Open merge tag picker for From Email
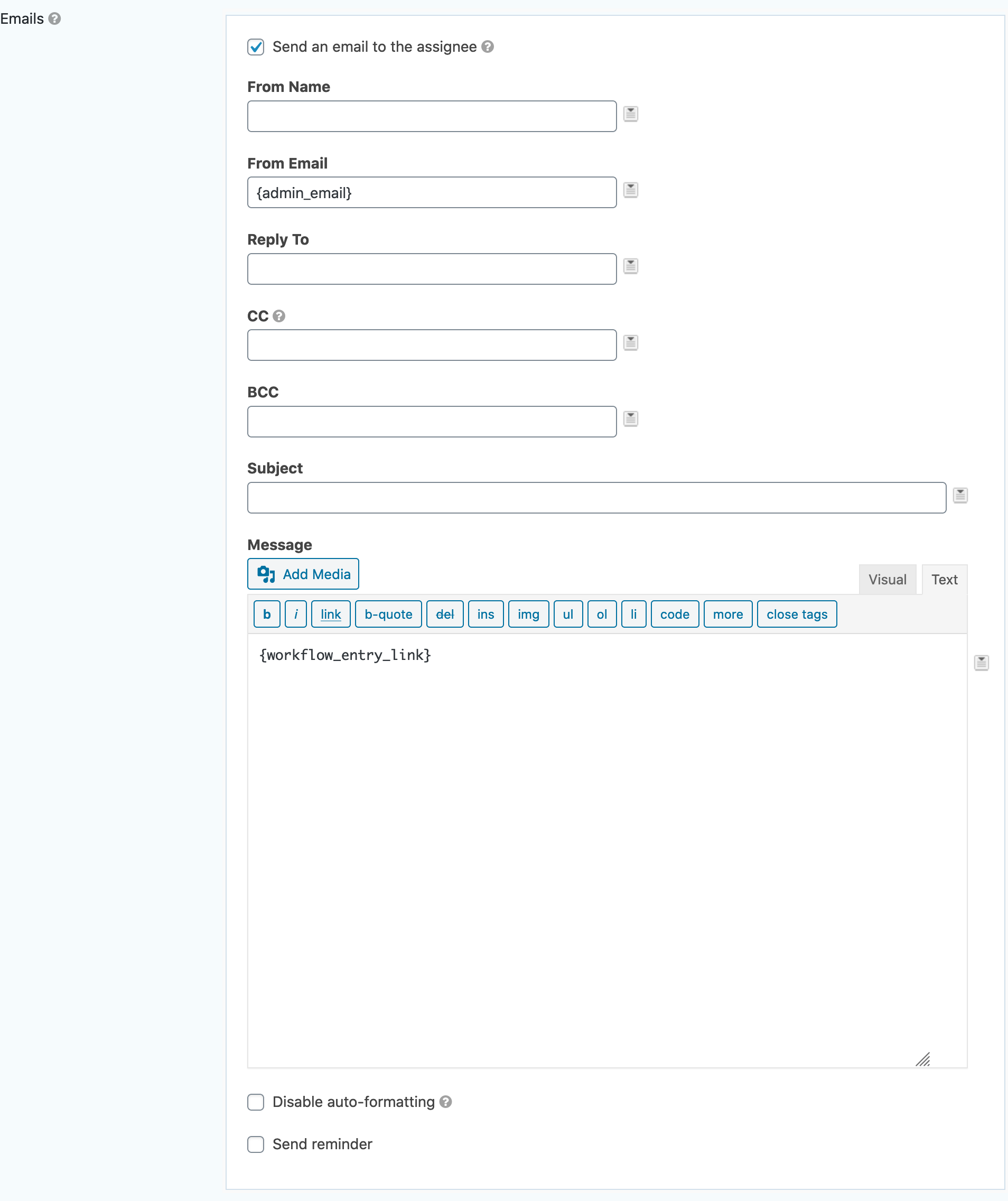The image size is (1008, 1201). pyautogui.click(x=631, y=190)
